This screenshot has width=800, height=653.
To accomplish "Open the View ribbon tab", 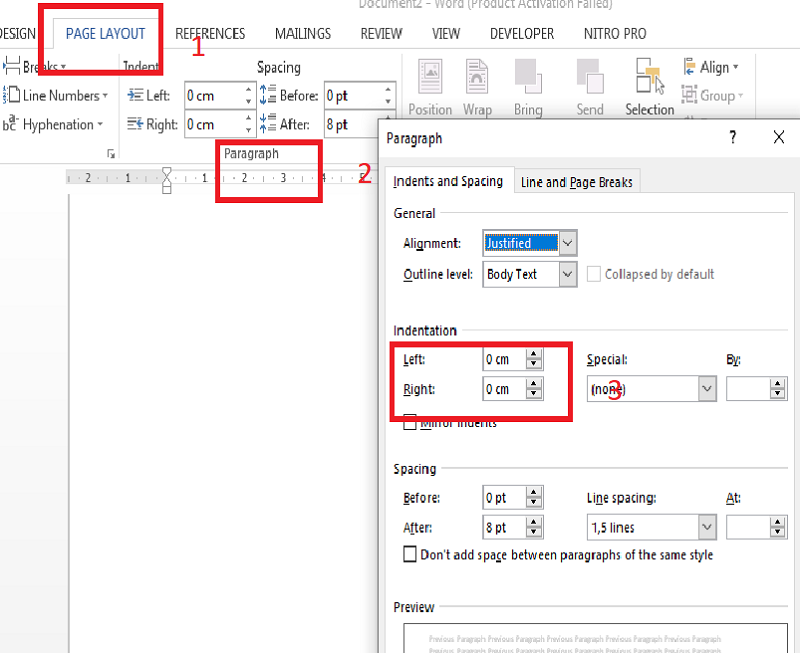I will coord(446,34).
